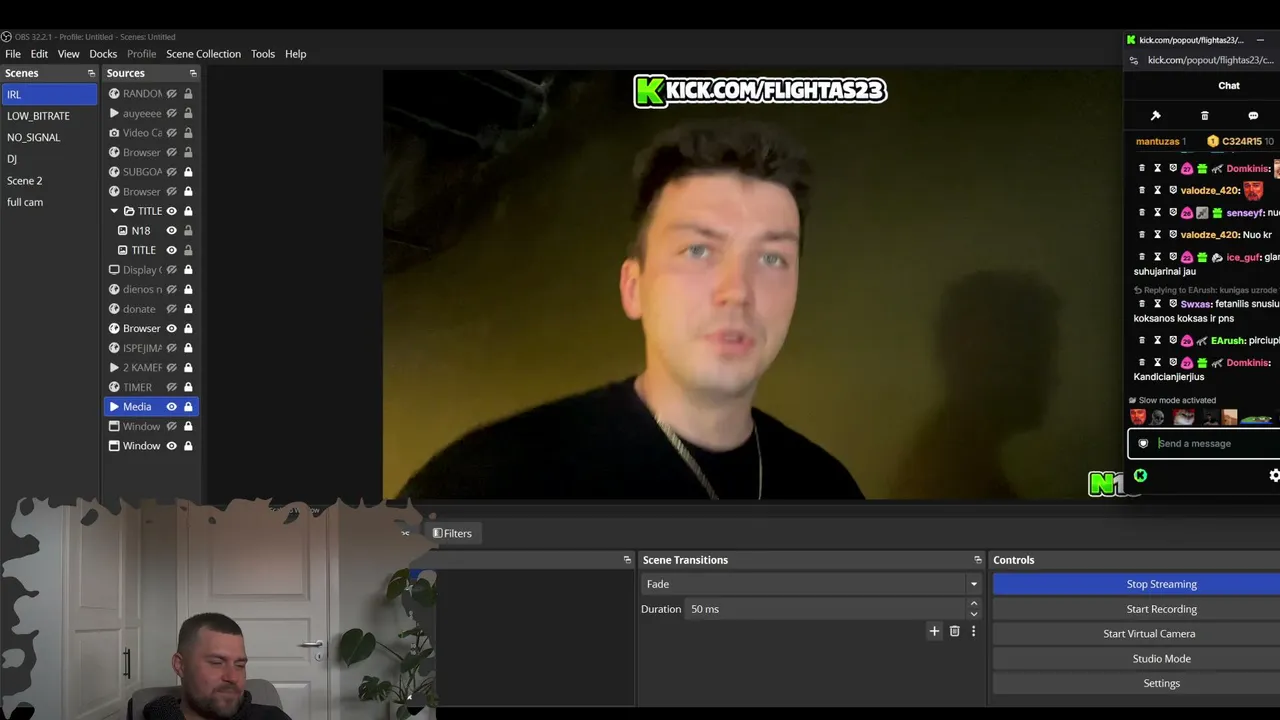Show the donate source

click(x=171, y=309)
